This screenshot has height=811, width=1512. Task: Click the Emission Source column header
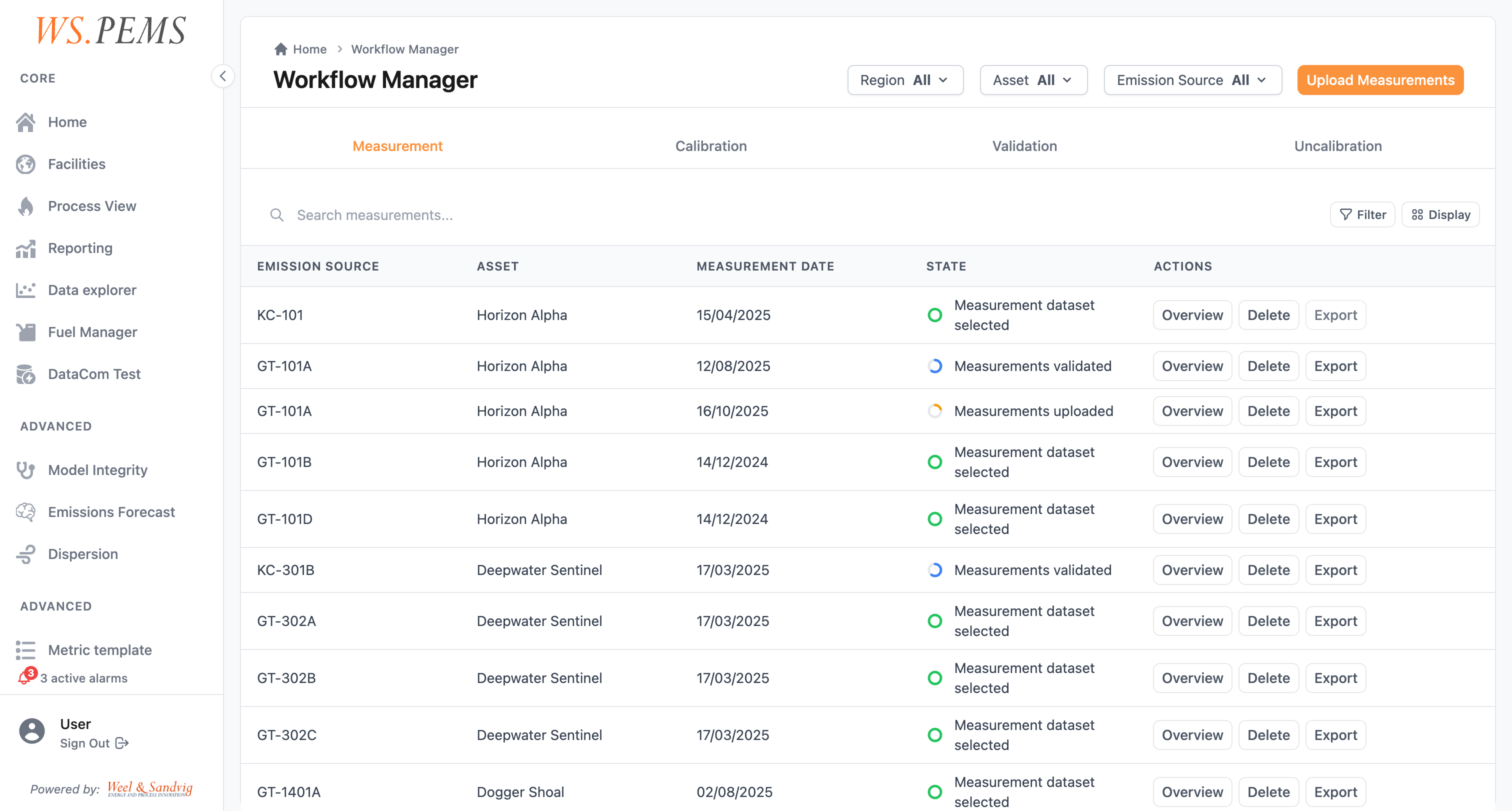click(317, 266)
